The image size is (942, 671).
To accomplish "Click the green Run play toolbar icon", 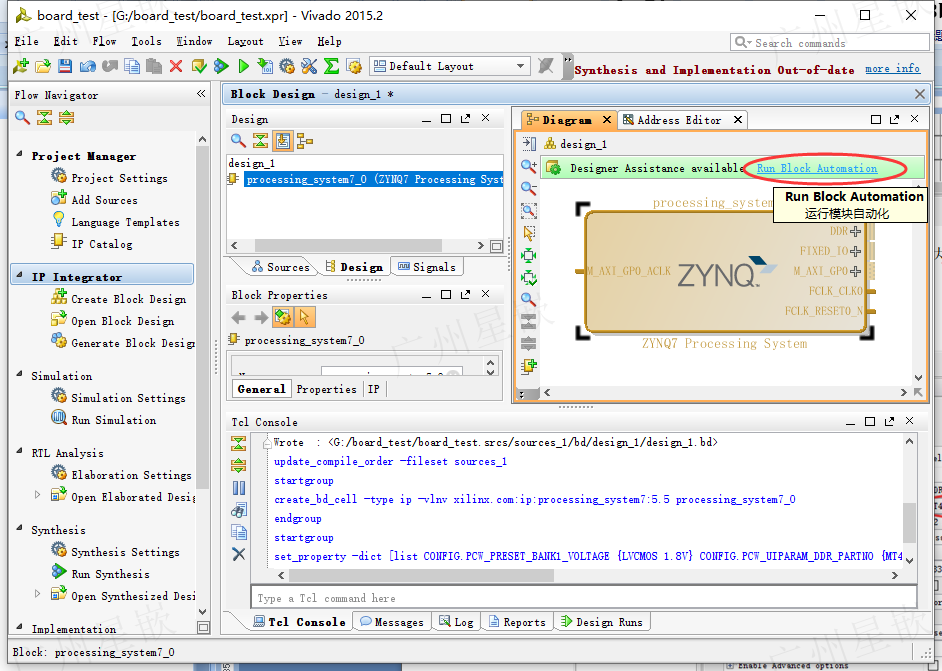I will click(243, 66).
